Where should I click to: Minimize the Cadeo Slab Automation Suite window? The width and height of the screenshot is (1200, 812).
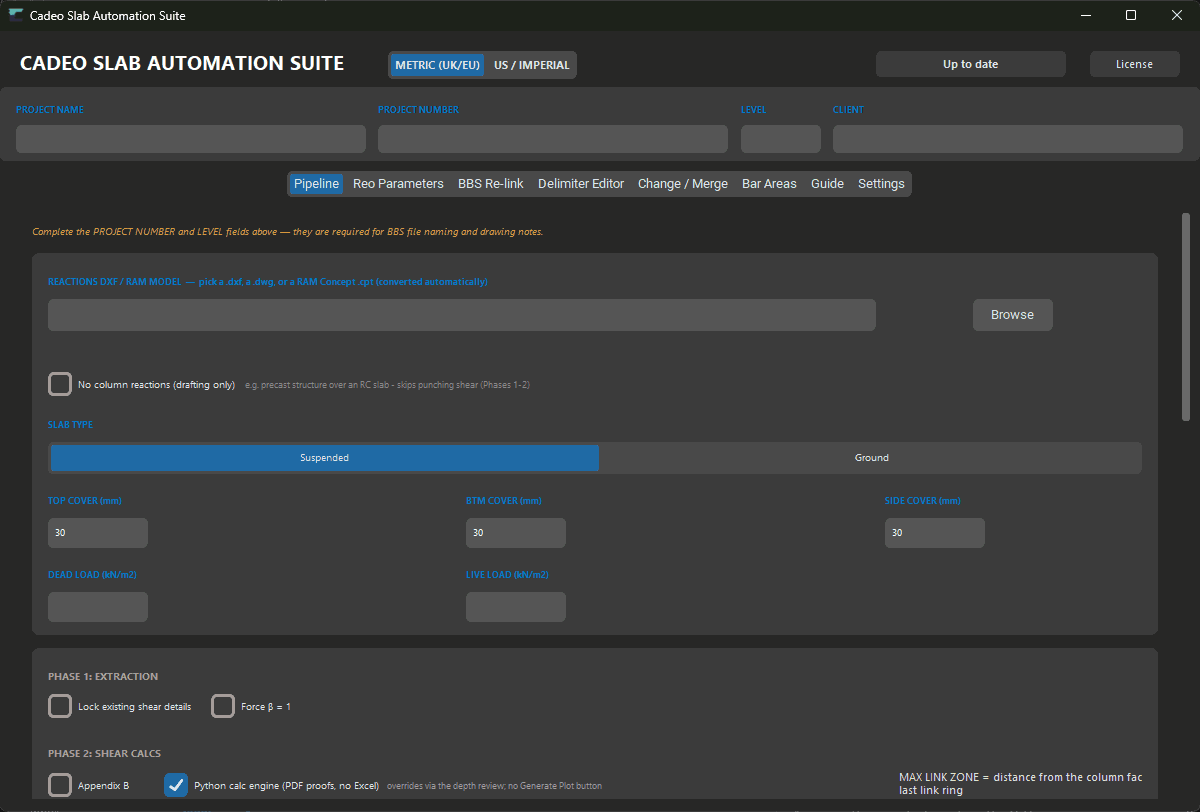[1085, 15]
